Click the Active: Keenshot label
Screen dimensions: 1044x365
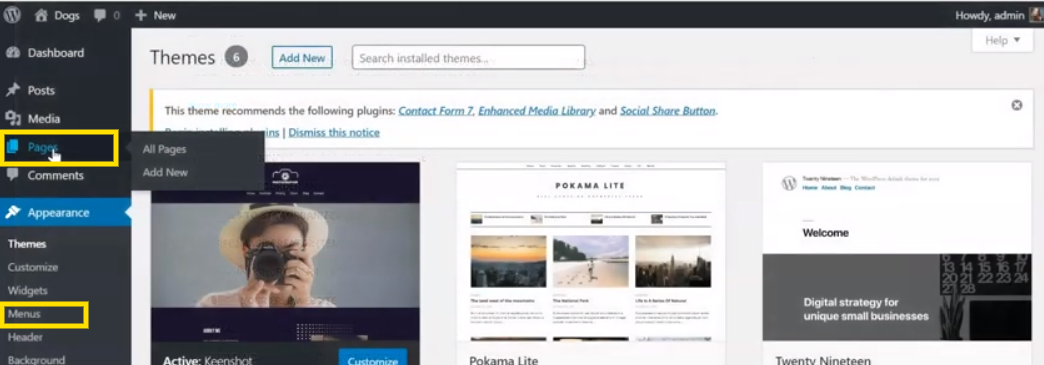pyautogui.click(x=208, y=360)
